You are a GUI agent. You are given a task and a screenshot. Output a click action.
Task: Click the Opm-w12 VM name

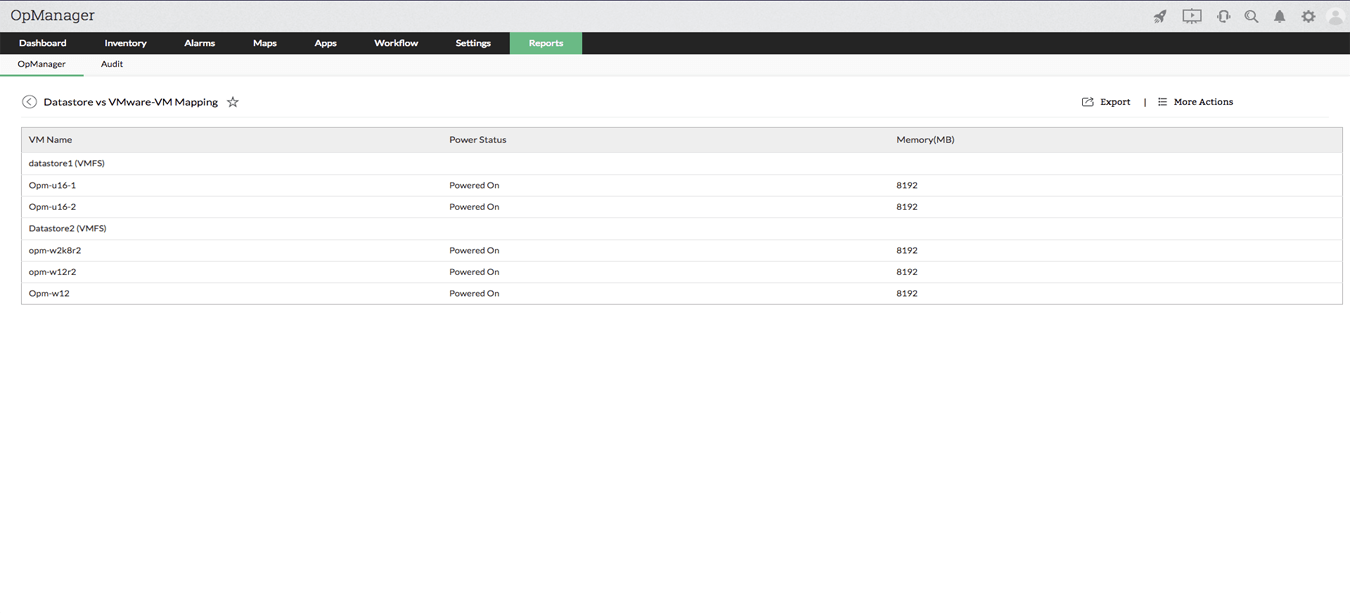[x=49, y=294]
